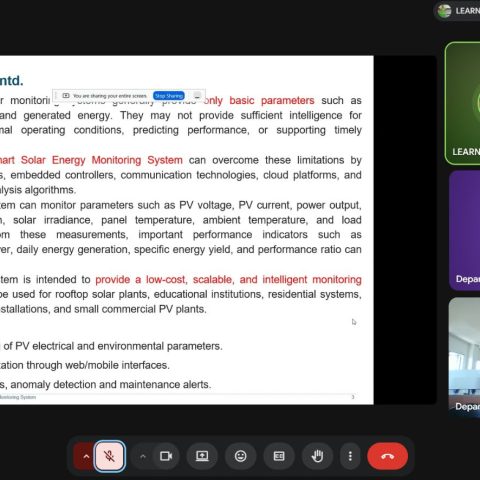Click the 'through web/mobile interfaces' line
This screenshot has width=480, height=480.
tap(98, 365)
